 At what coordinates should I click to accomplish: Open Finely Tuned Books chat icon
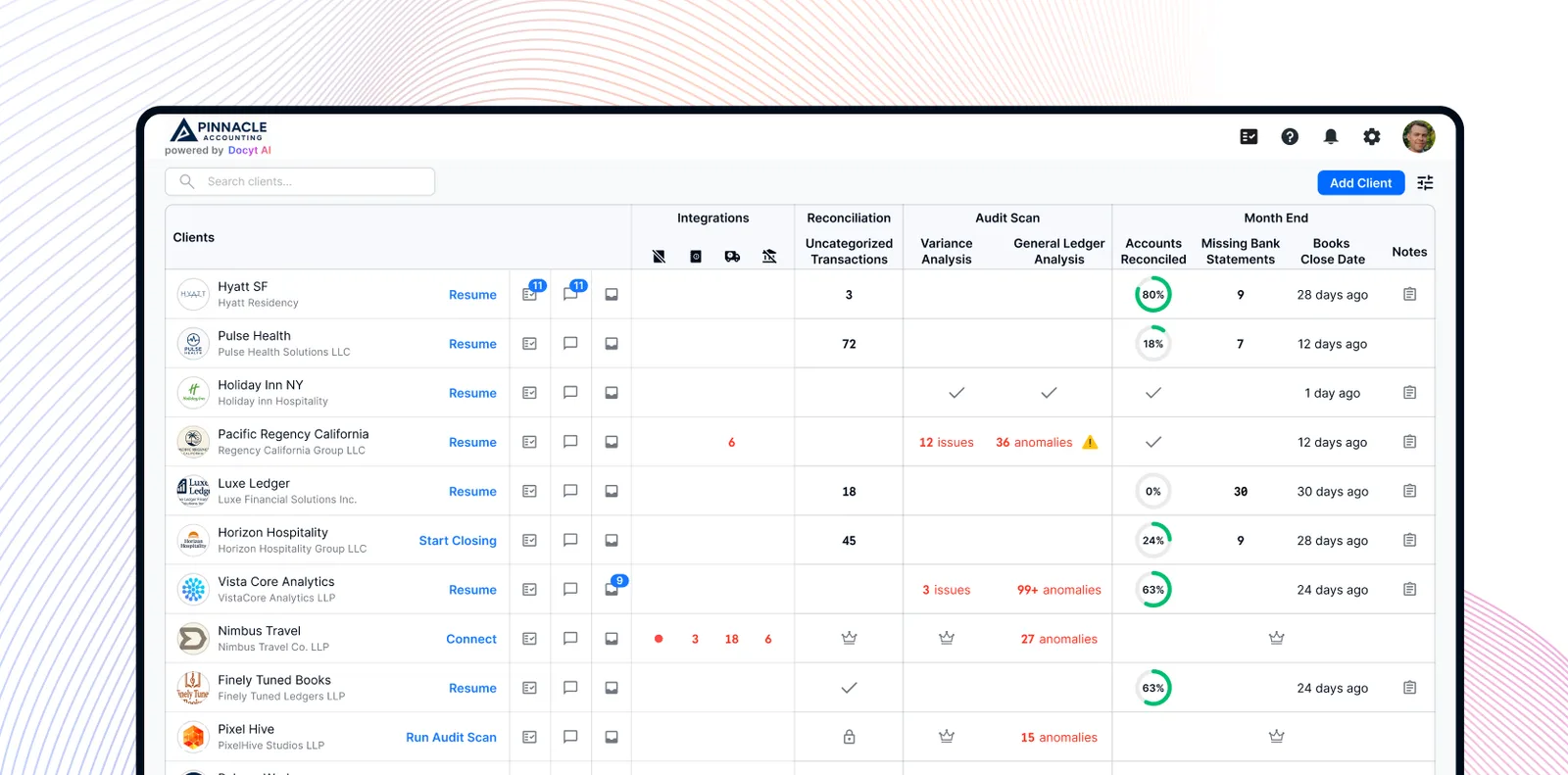570,687
